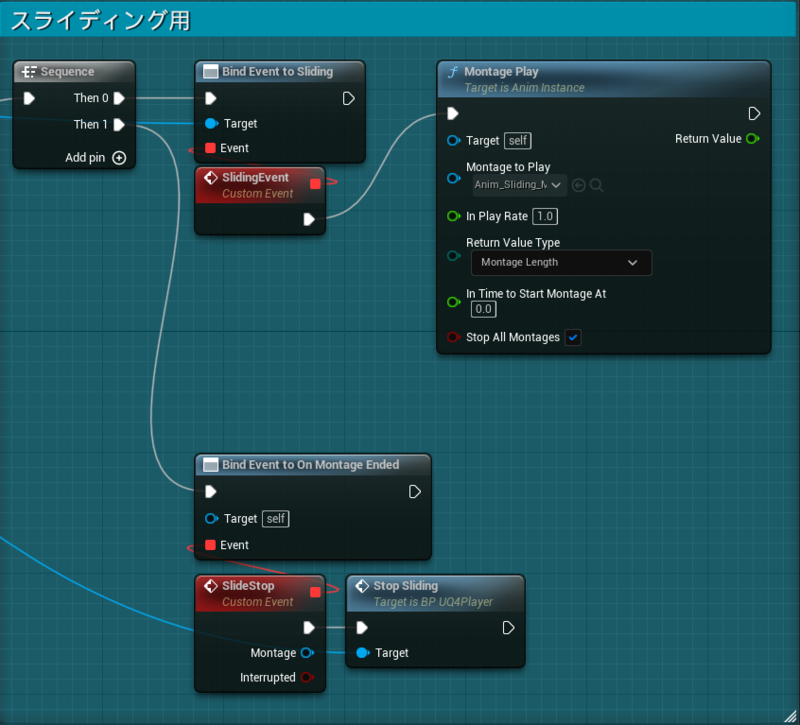This screenshot has width=800, height=725.
Task: Select the SlideStop custom event header
Action: pos(260,593)
